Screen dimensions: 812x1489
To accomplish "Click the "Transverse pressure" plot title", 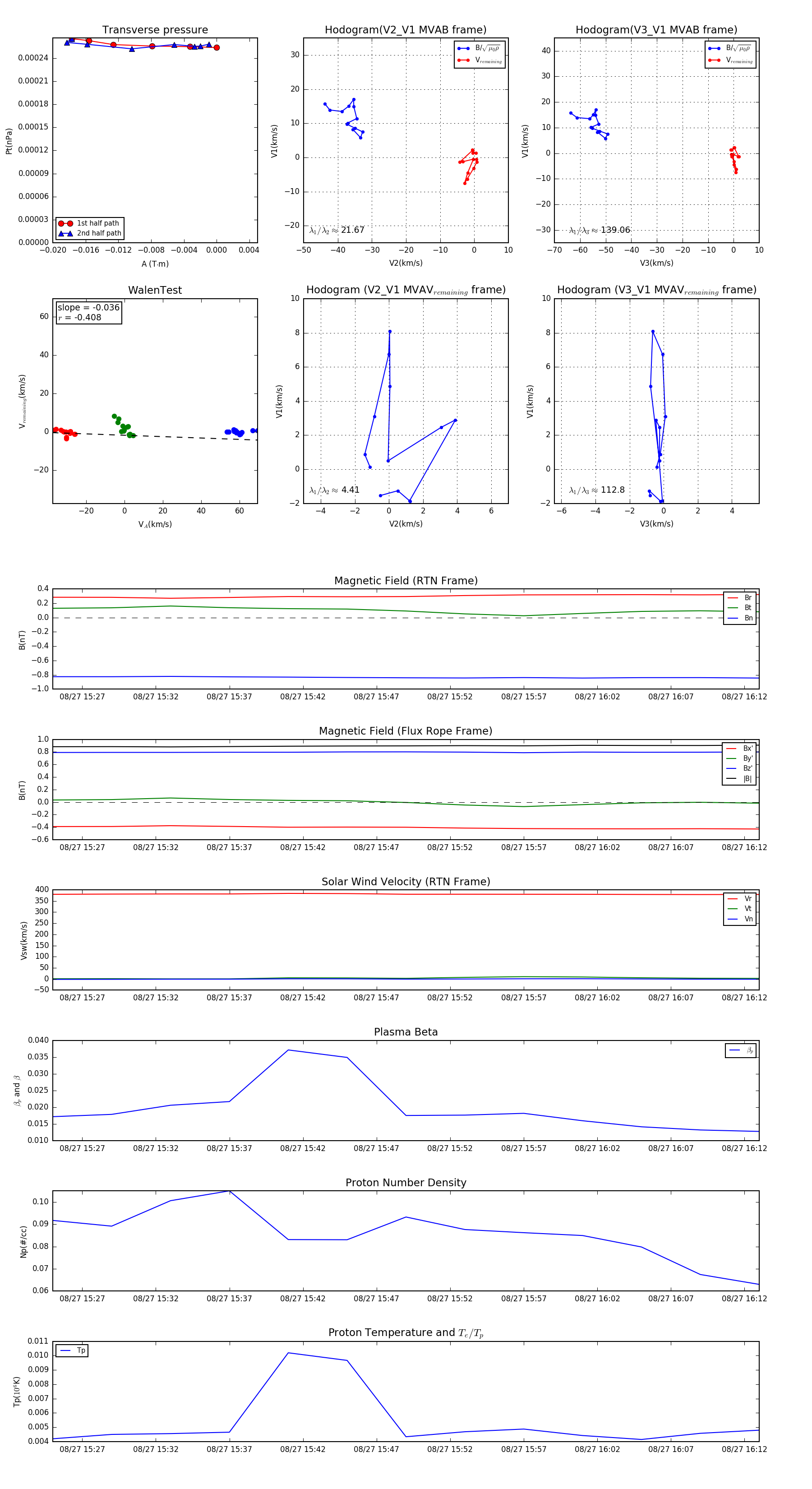I will (155, 30).
